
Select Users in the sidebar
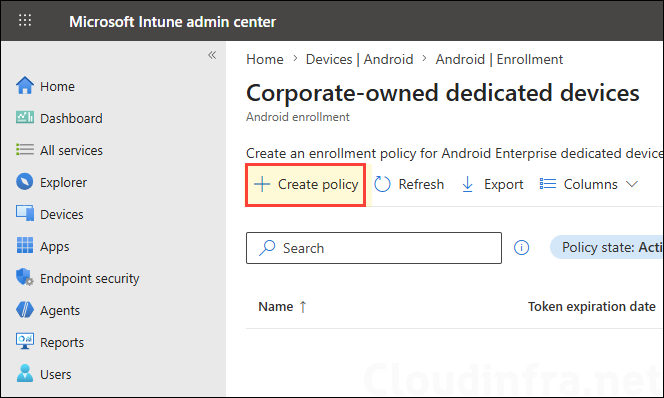click(55, 375)
